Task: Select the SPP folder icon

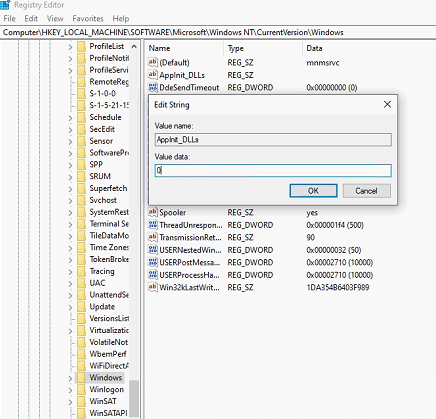Action: [81, 165]
